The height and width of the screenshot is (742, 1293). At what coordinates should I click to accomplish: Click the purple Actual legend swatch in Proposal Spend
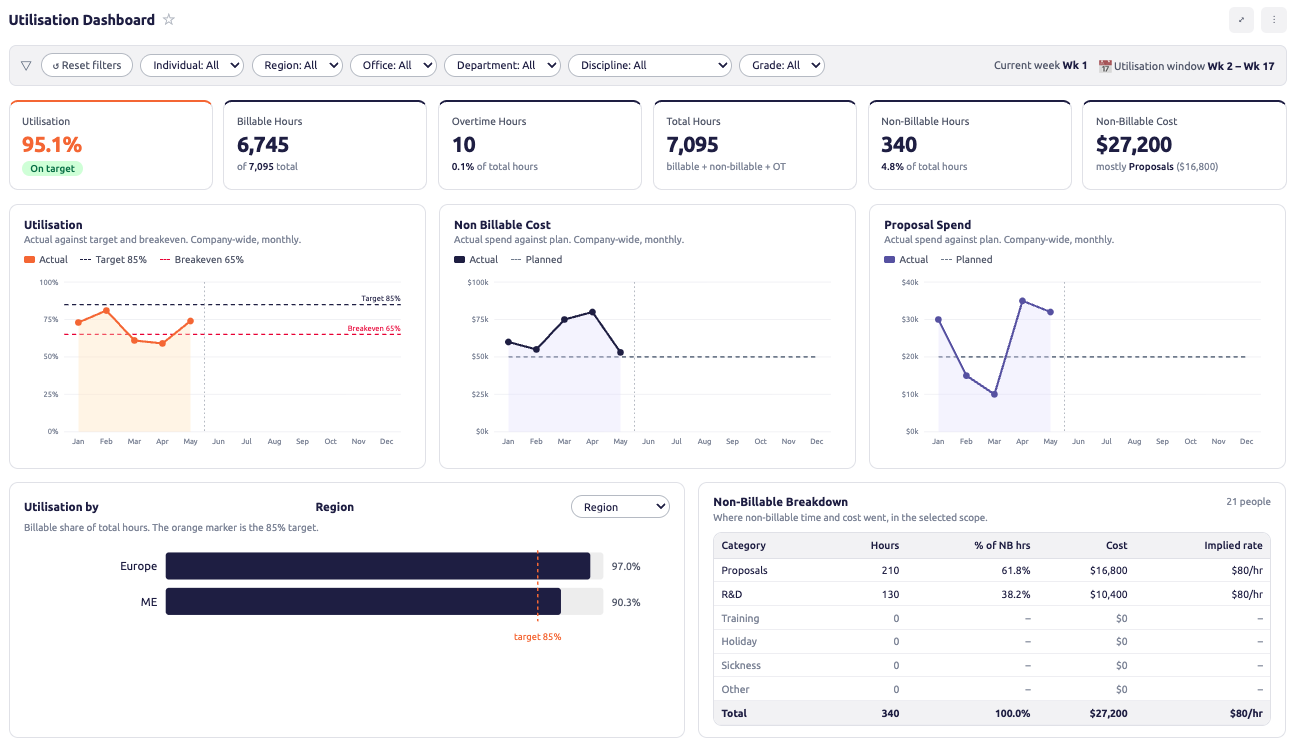(x=890, y=260)
